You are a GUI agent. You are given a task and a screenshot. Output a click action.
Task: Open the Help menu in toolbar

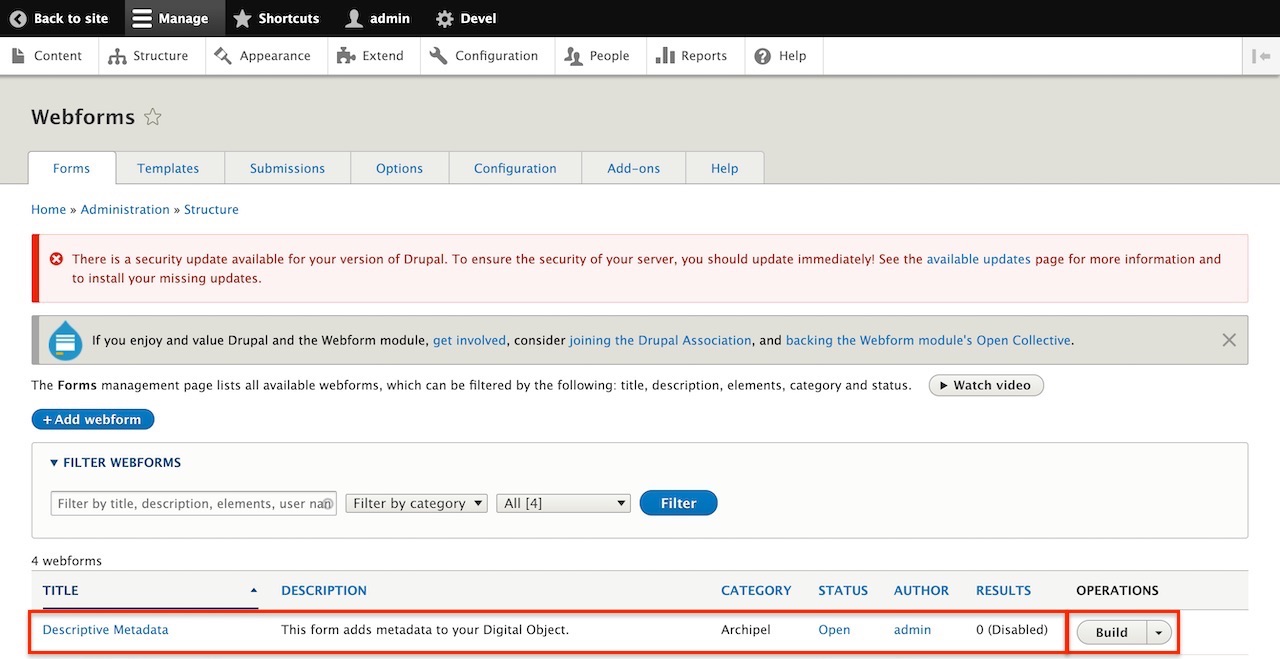pyautogui.click(x=780, y=56)
